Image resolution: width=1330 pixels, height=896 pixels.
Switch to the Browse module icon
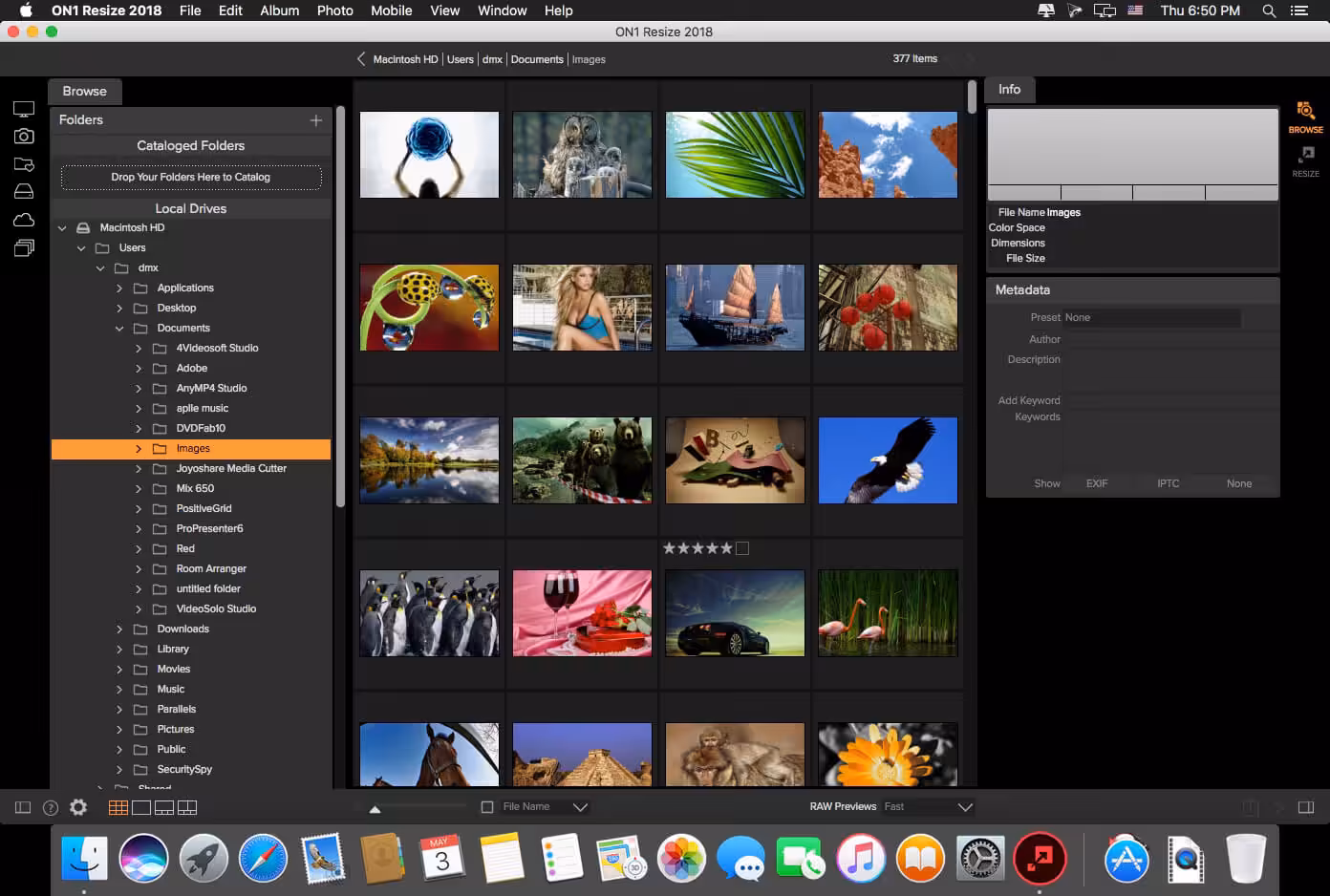(x=1305, y=117)
